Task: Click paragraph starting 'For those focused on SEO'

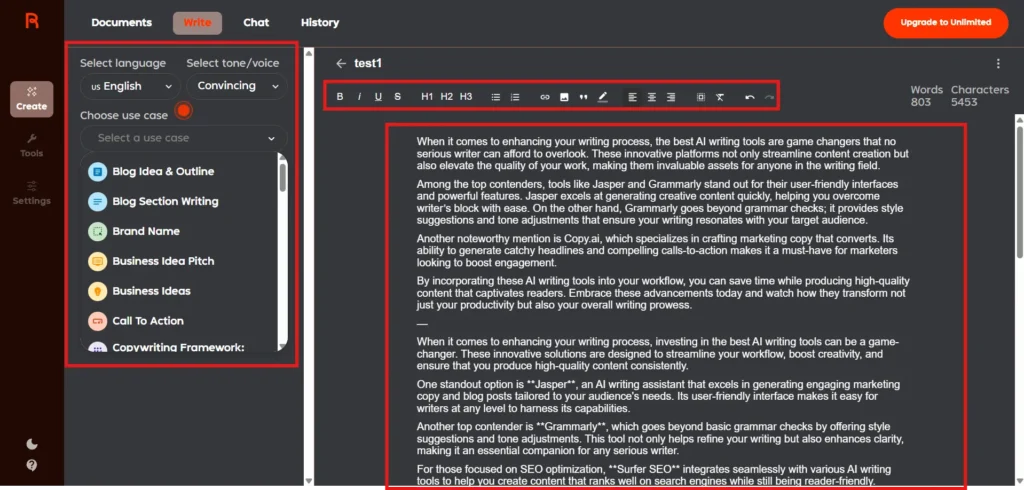Action: click(x=654, y=475)
